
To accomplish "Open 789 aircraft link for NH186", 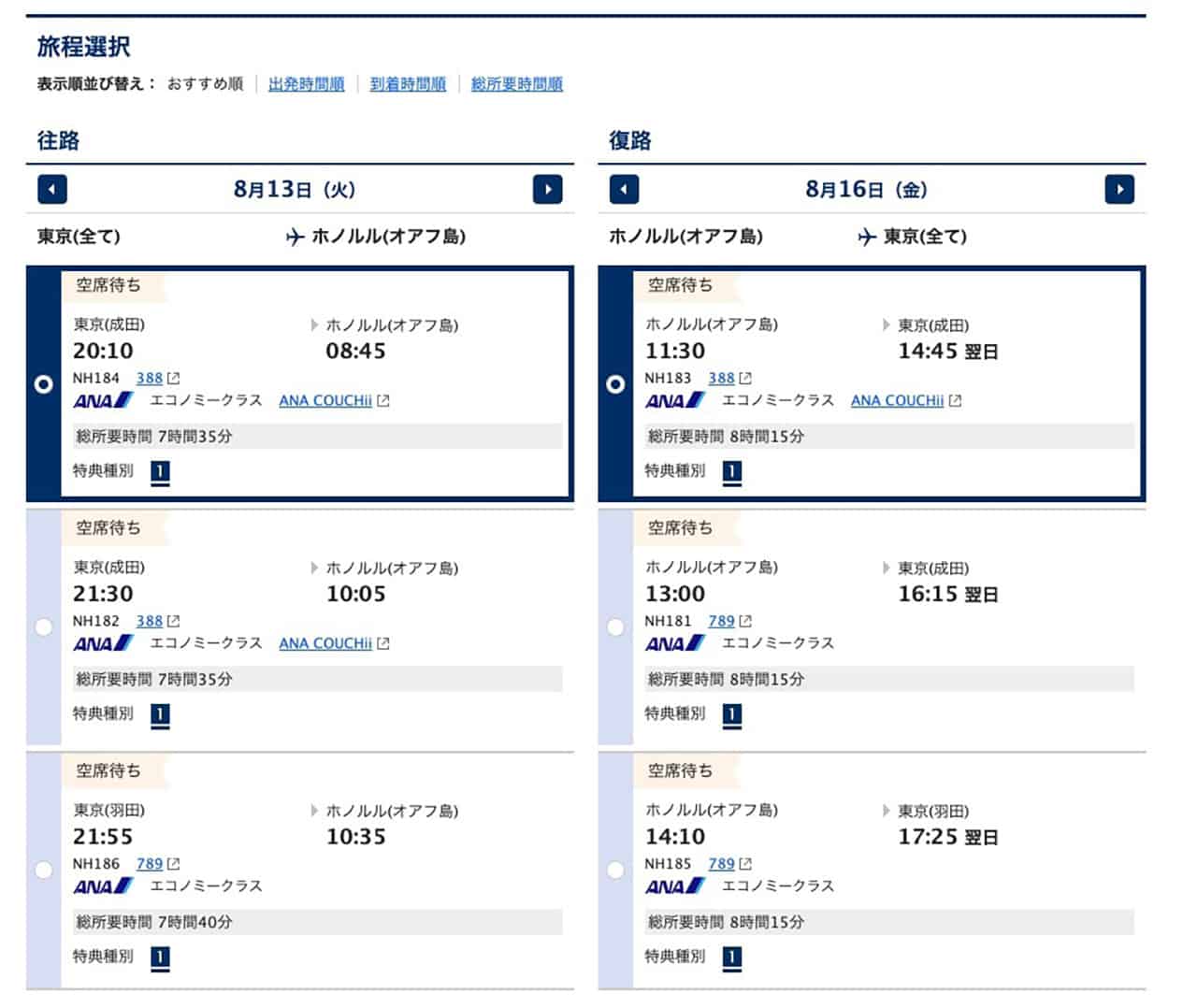I will 150,864.
